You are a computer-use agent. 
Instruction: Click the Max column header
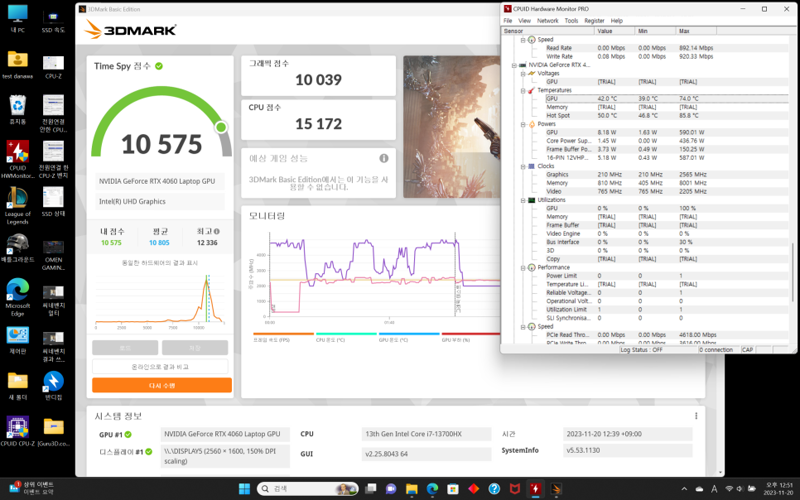click(696, 31)
